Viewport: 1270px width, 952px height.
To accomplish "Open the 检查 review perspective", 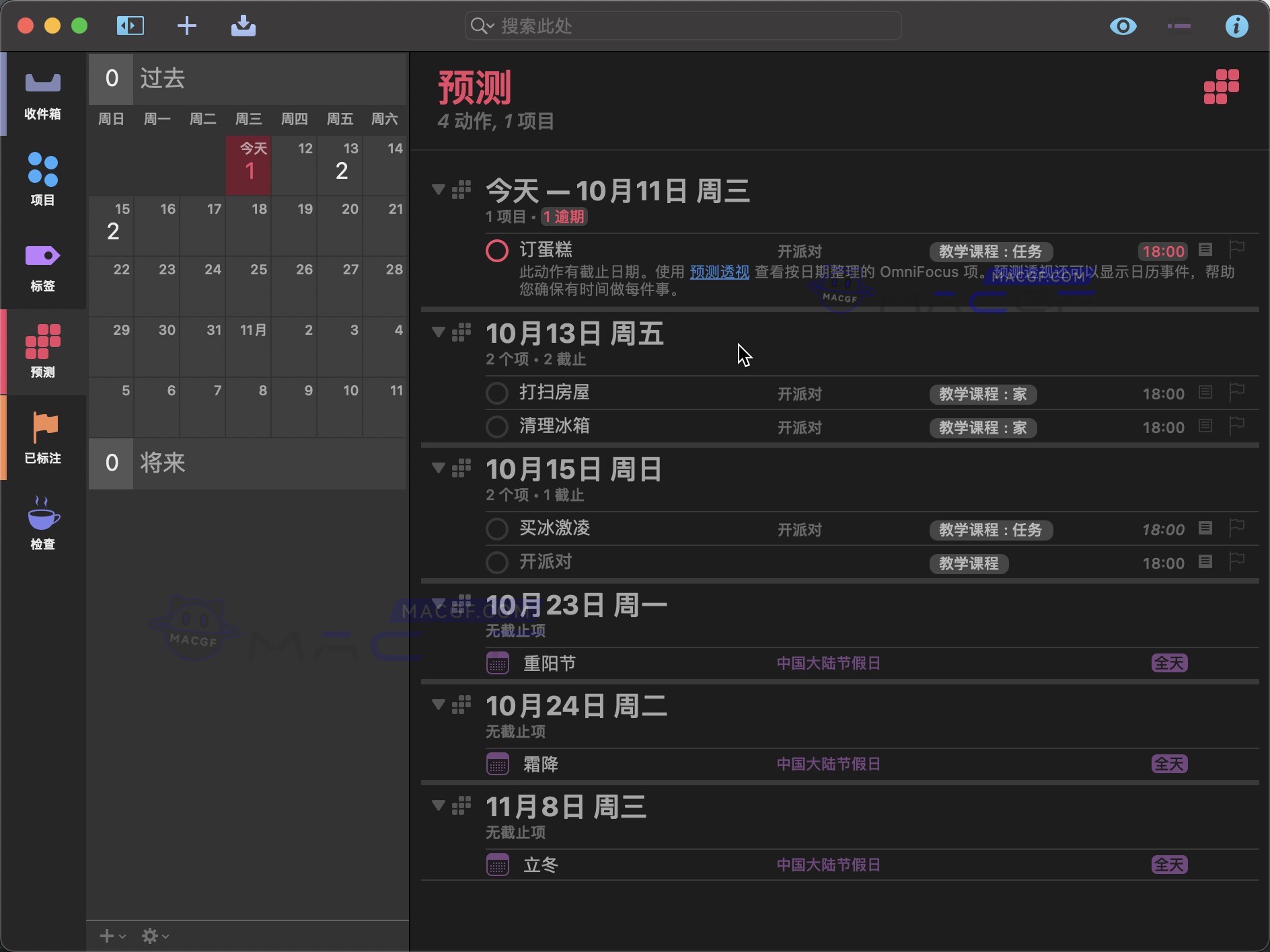I will (x=42, y=523).
